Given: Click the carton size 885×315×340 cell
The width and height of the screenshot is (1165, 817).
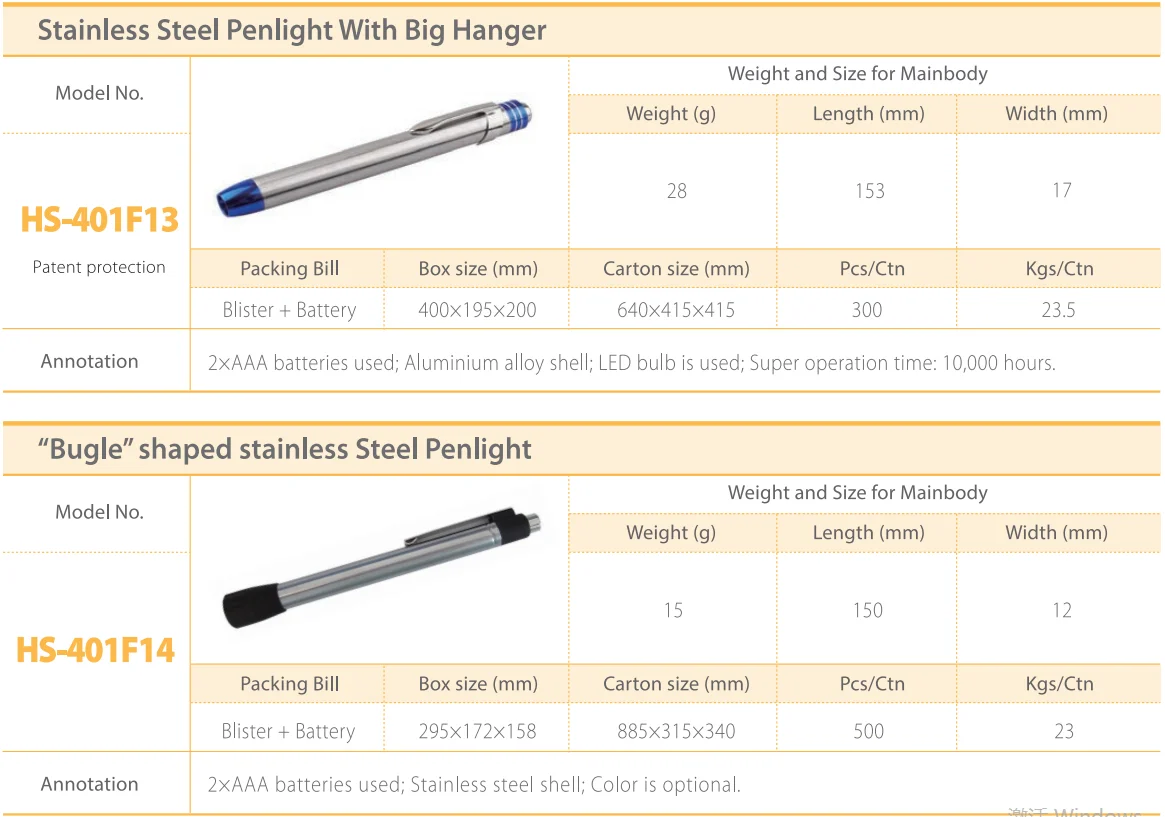Looking at the screenshot, I should (x=676, y=731).
